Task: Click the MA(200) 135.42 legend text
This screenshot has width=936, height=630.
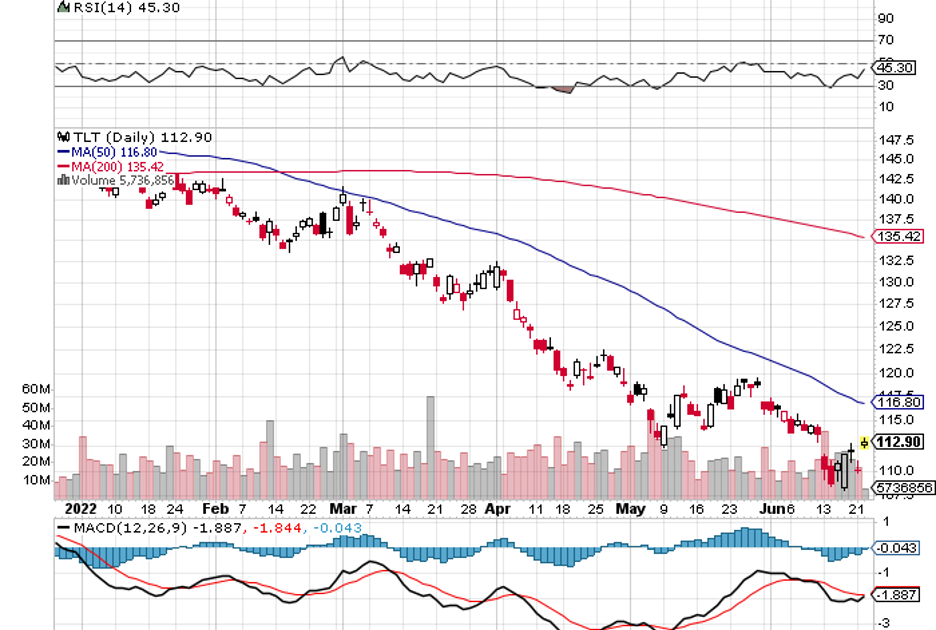Action: (x=117, y=167)
